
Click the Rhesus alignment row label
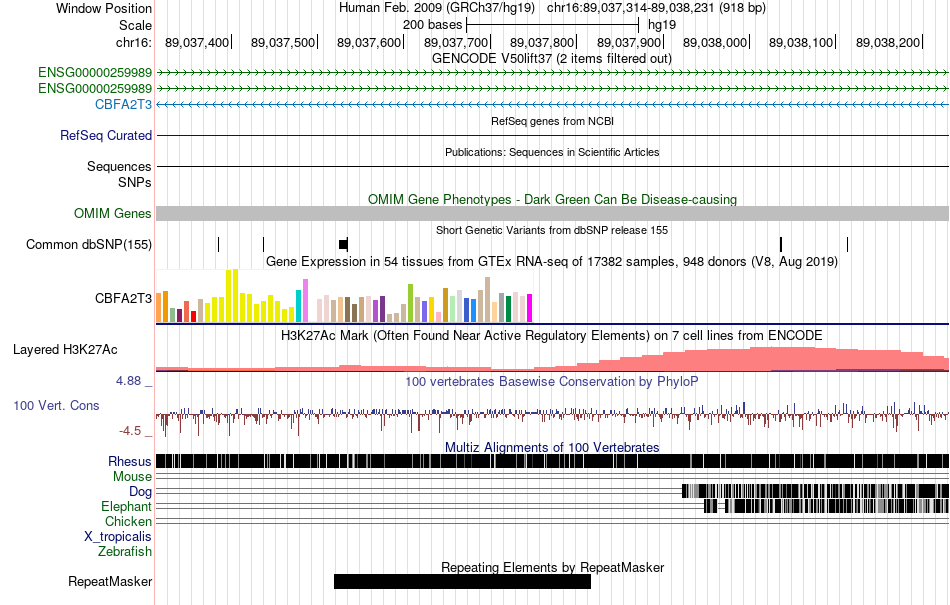(130, 461)
